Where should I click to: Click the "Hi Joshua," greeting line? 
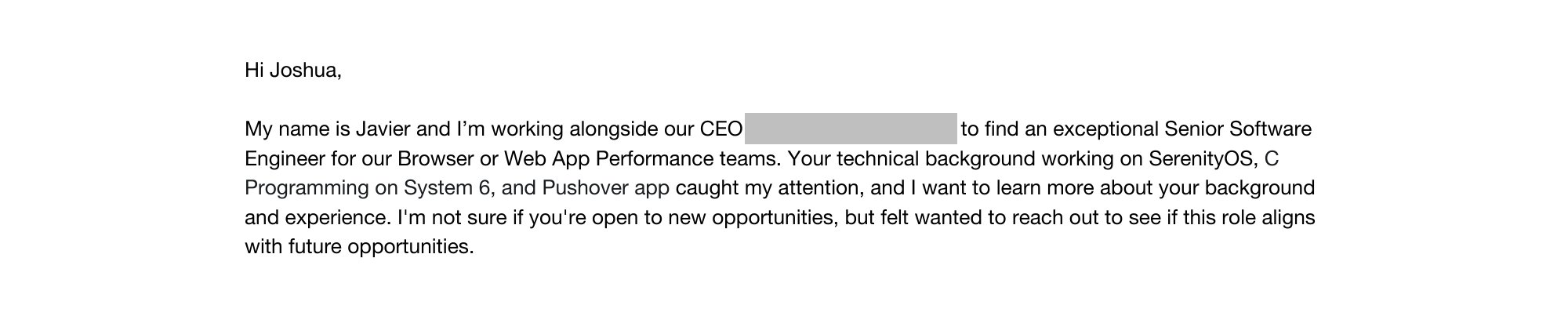pos(293,71)
